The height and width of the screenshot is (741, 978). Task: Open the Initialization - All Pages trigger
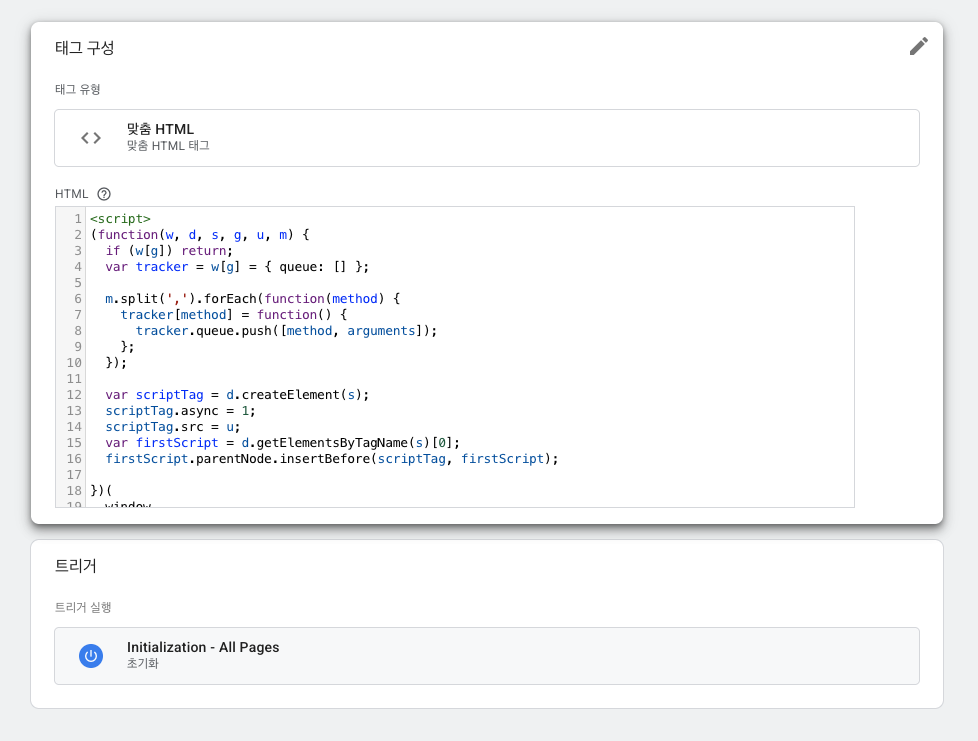pos(487,656)
